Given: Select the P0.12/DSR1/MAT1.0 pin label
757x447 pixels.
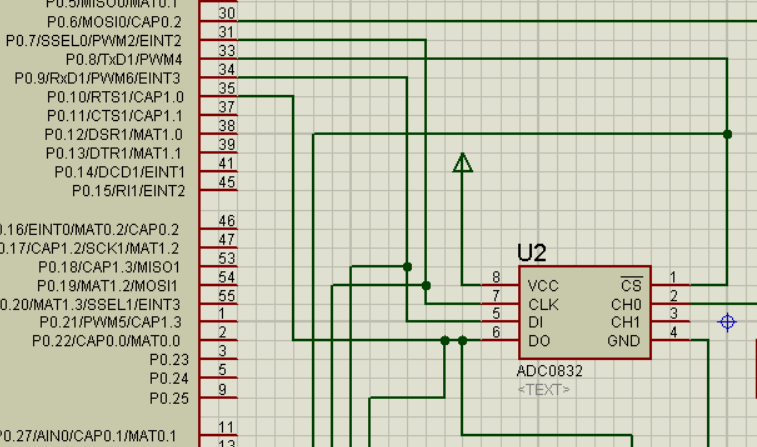Looking at the screenshot, I should click(x=114, y=134).
